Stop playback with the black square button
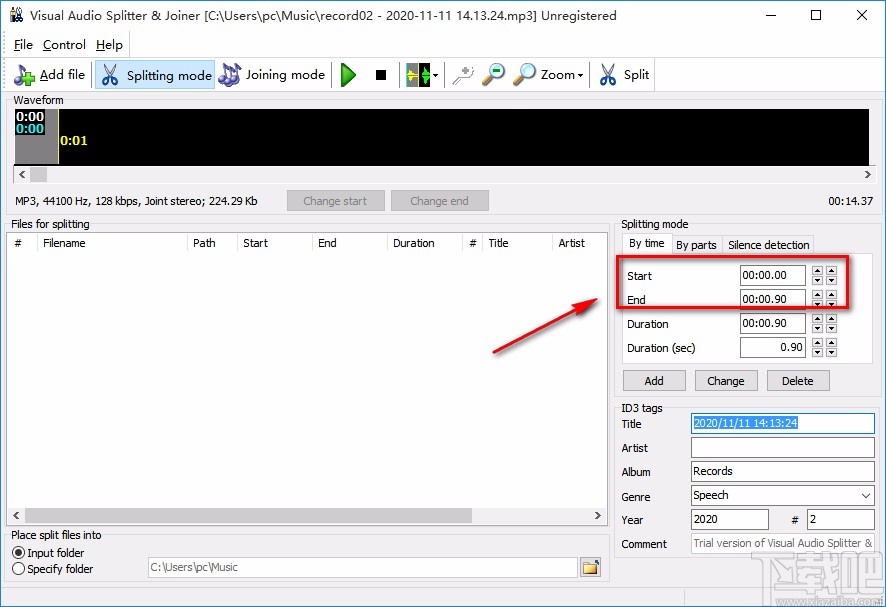This screenshot has width=886, height=607. tap(381, 75)
